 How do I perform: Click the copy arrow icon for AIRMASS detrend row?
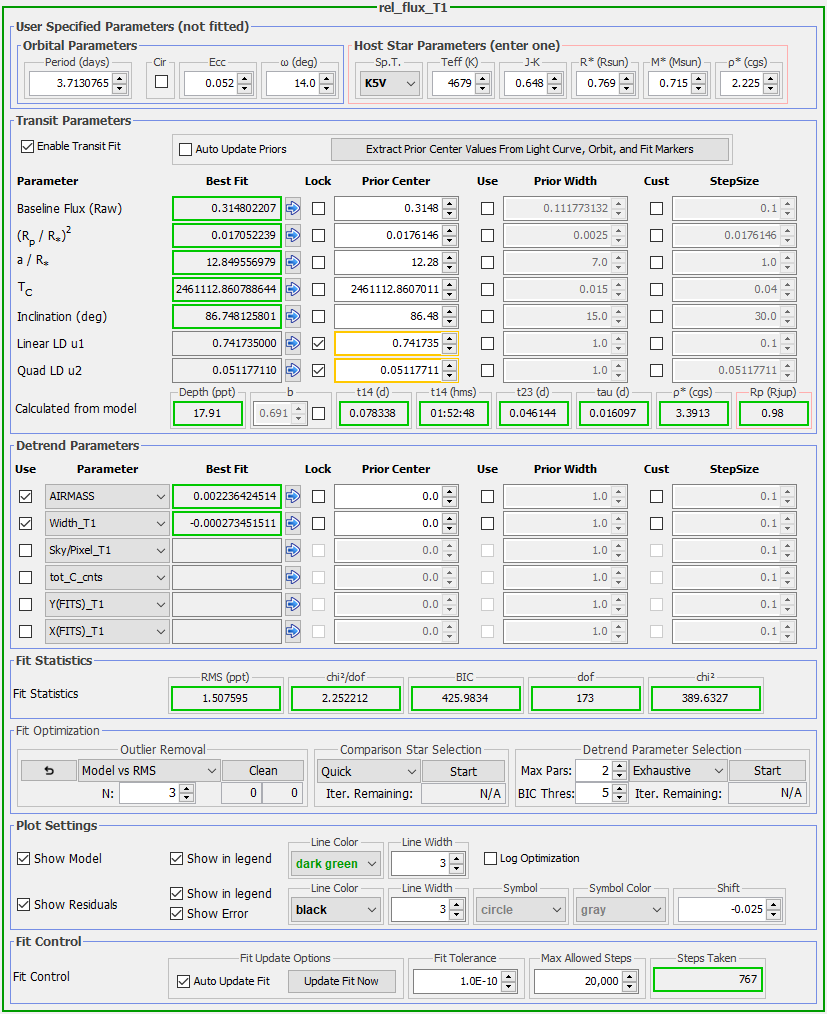[x=293, y=496]
